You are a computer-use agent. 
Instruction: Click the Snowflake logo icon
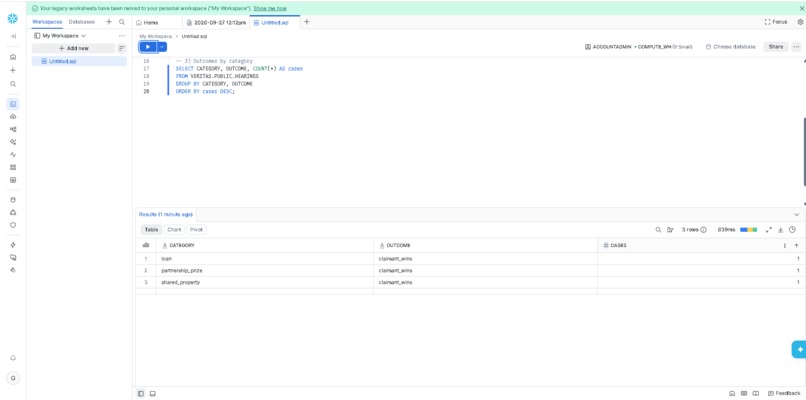click(x=13, y=19)
